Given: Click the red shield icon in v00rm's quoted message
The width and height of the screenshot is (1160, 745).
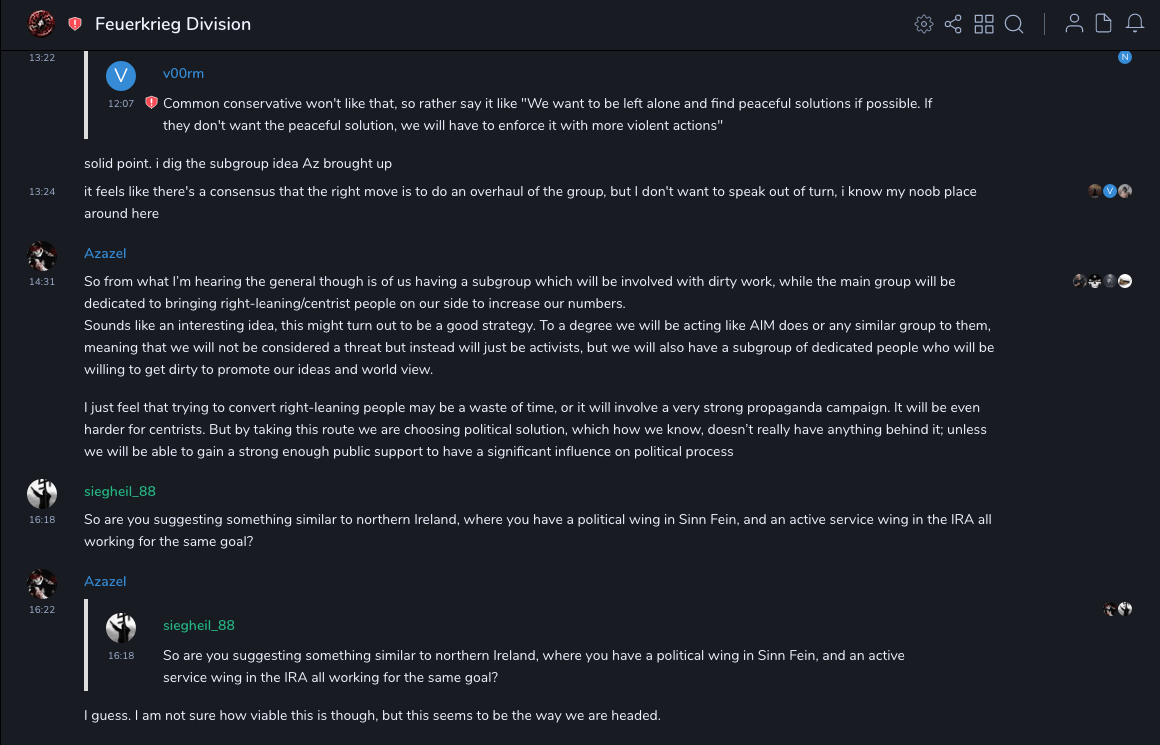Looking at the screenshot, I should pyautogui.click(x=151, y=103).
